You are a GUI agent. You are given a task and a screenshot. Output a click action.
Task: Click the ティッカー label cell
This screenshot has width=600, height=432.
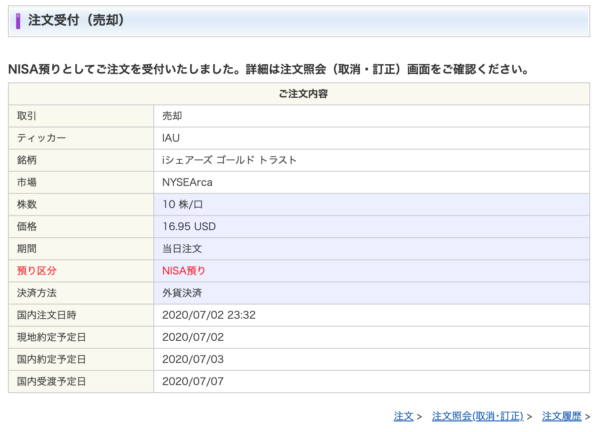tap(81, 138)
